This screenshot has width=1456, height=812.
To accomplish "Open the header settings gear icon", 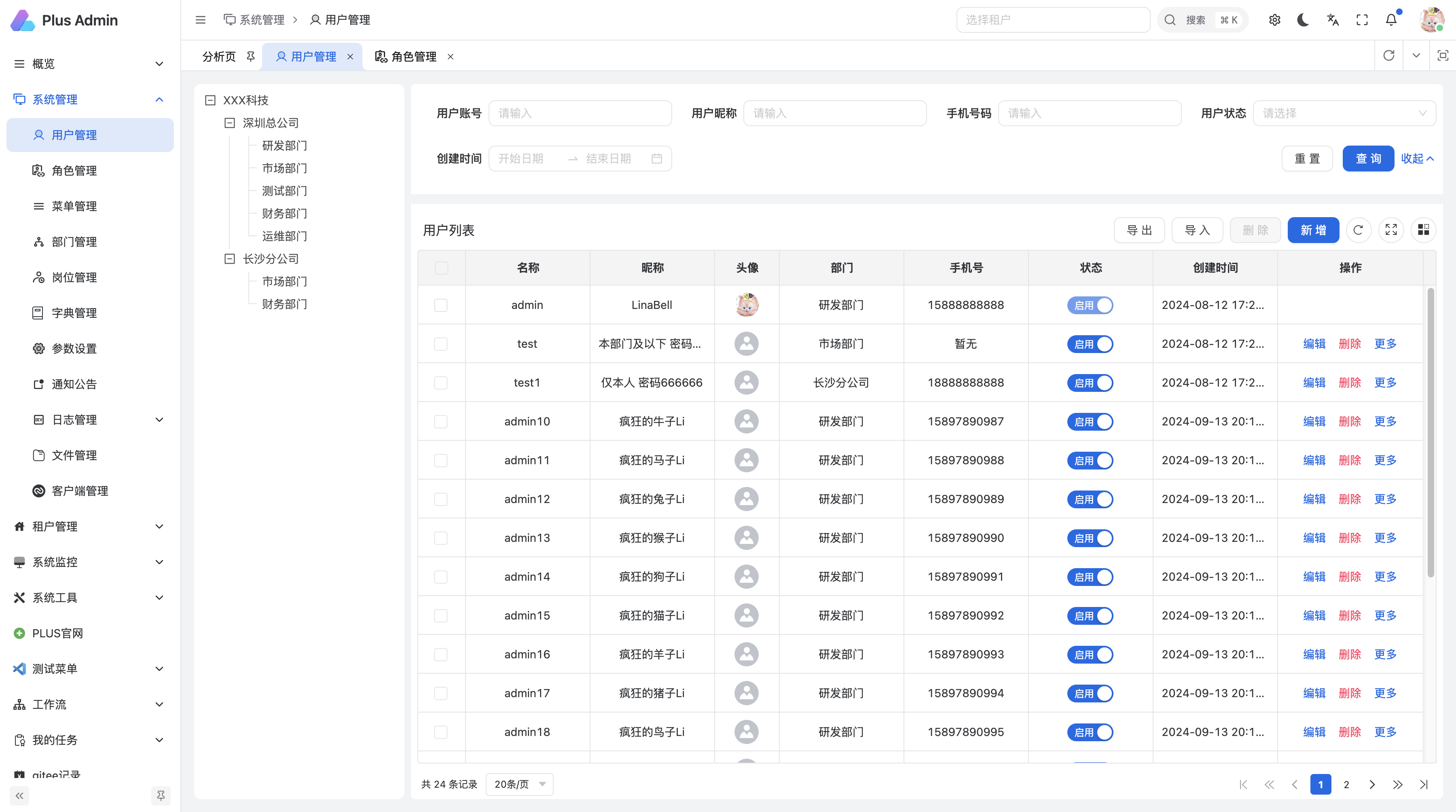I will pyautogui.click(x=1274, y=20).
